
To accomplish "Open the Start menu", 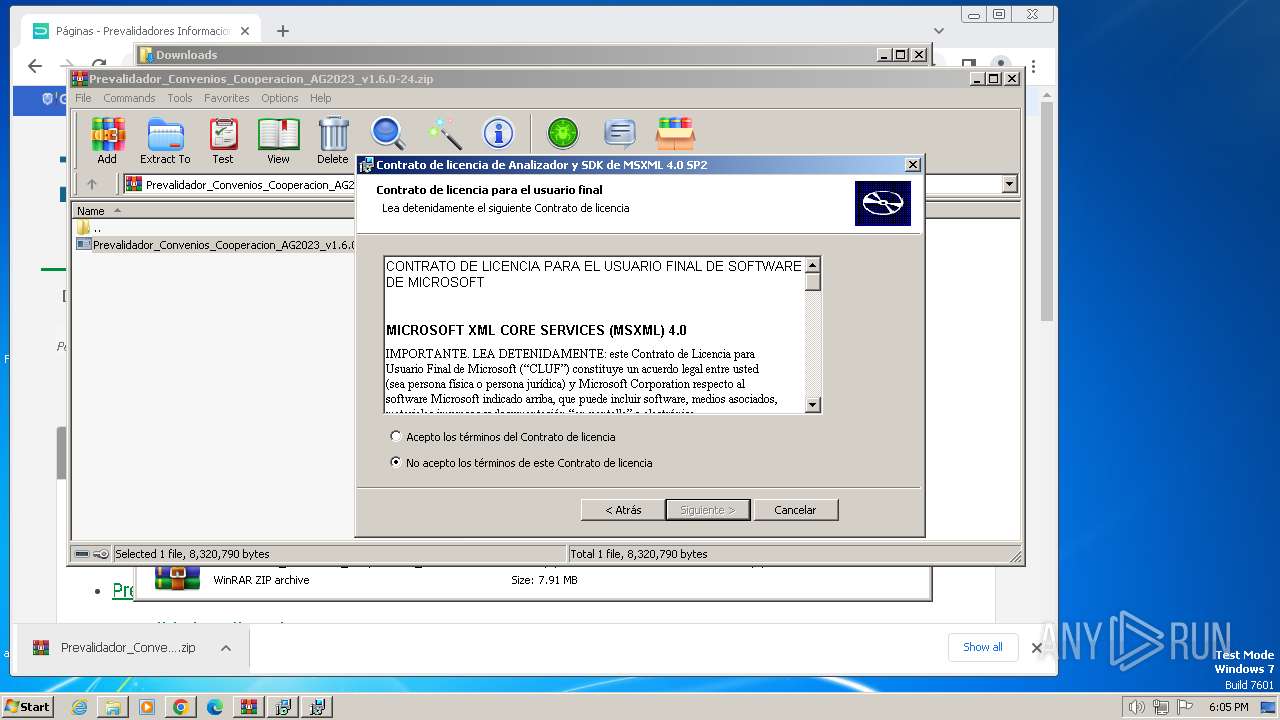I will pyautogui.click(x=27, y=706).
